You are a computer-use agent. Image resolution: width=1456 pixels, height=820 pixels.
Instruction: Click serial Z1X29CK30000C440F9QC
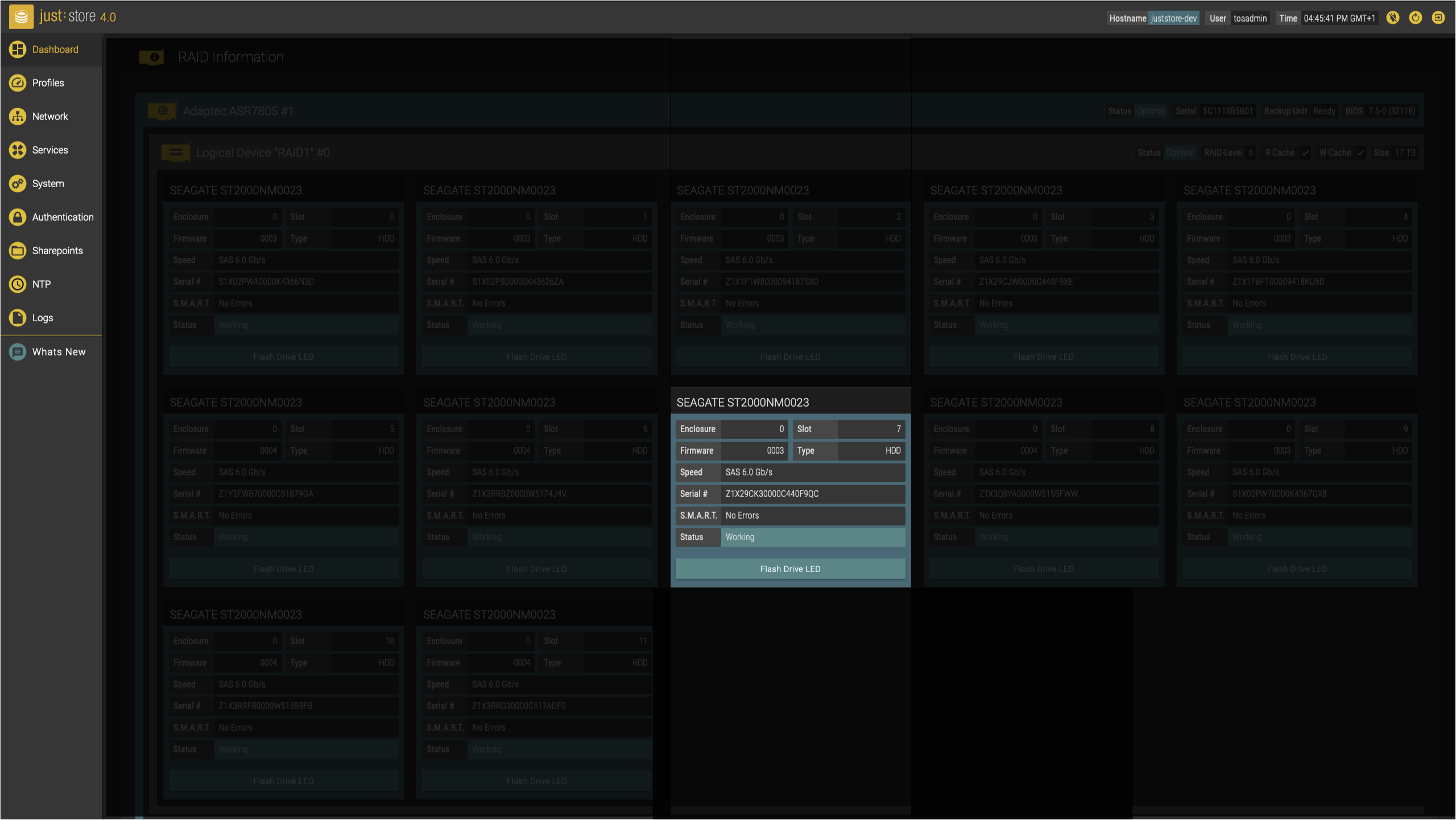pos(772,494)
